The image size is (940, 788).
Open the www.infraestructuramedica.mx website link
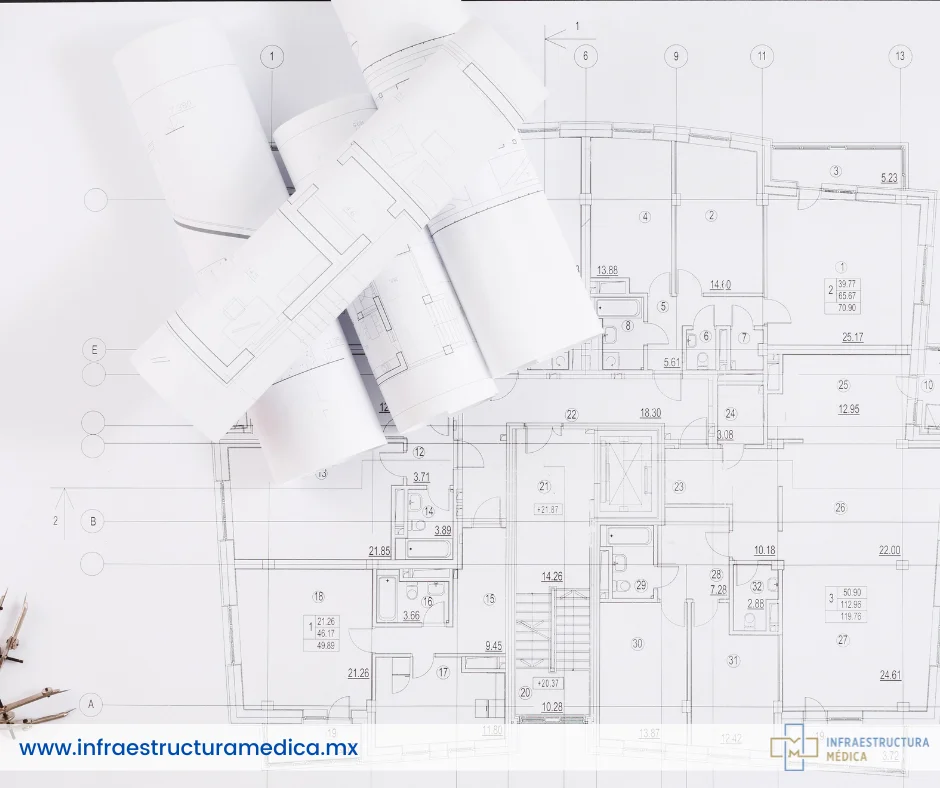[188, 747]
